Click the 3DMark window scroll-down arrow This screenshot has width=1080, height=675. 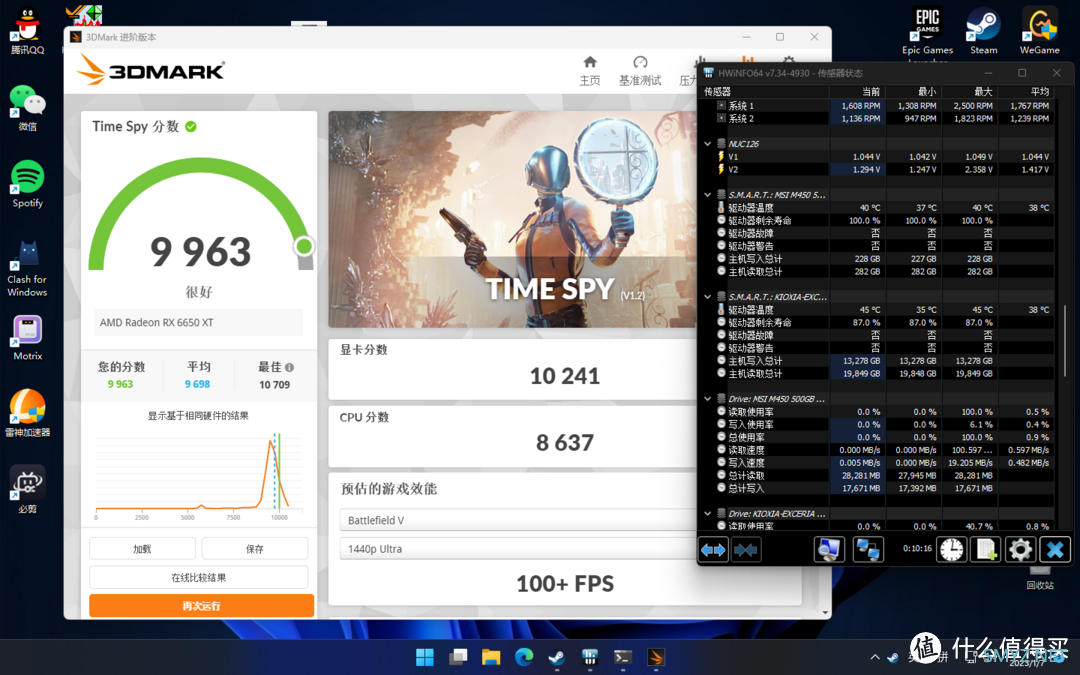pos(825,612)
